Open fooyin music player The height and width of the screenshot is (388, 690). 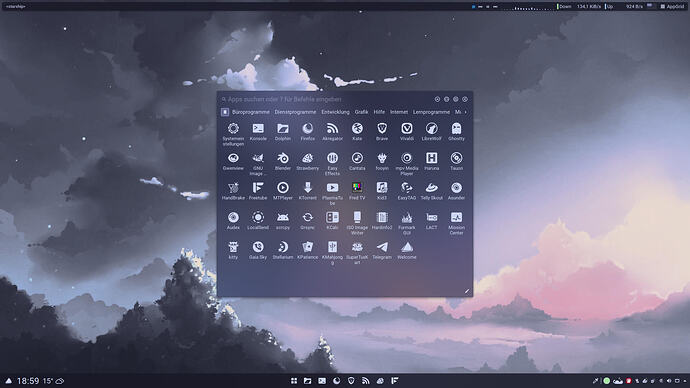coord(382,161)
